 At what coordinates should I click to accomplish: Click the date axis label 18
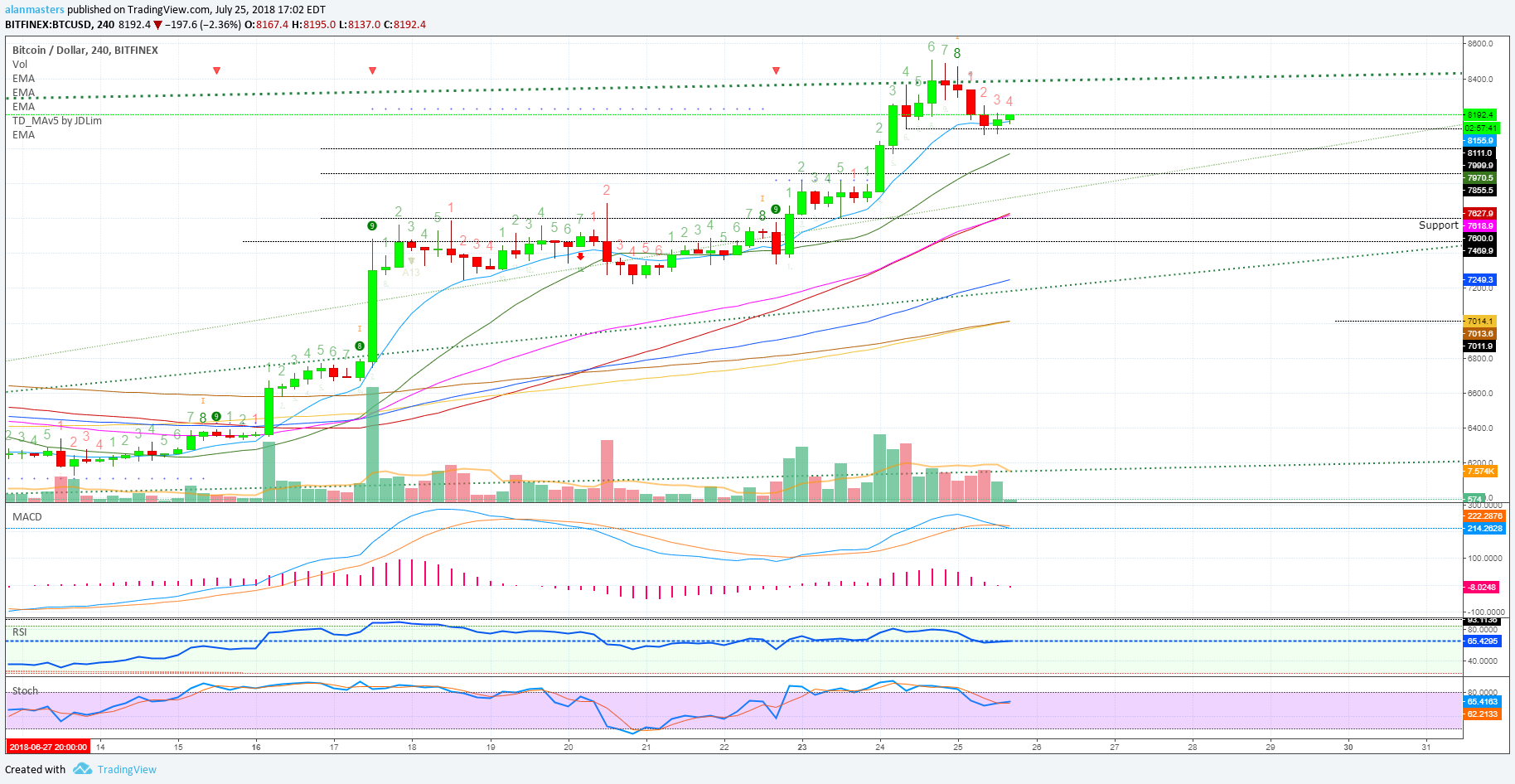[x=412, y=748]
